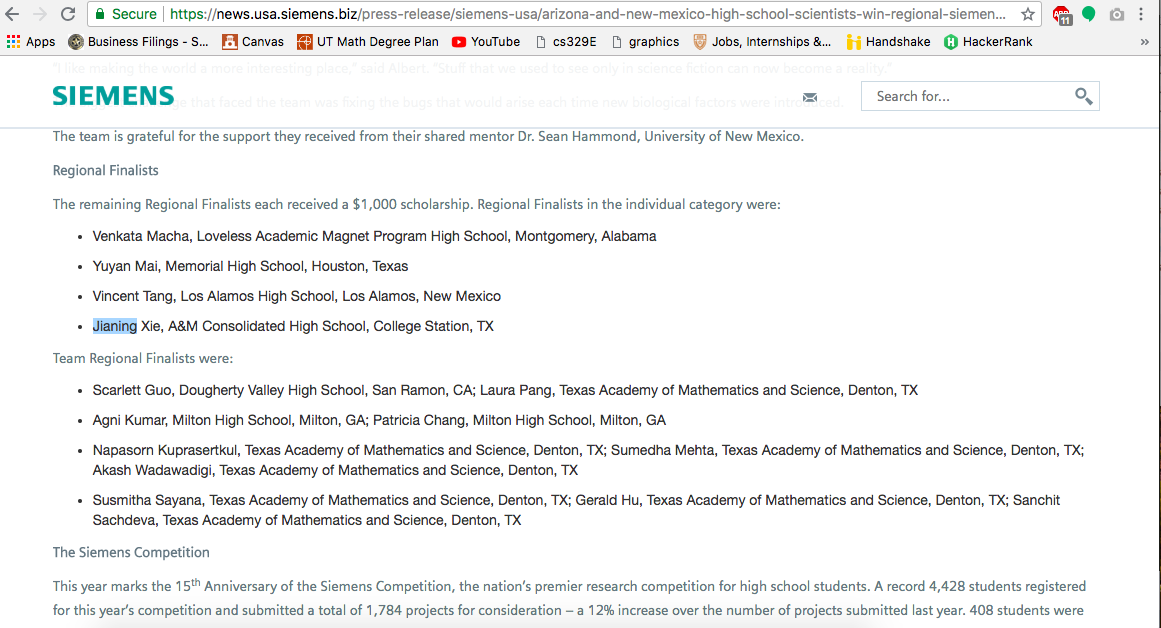1161x628 pixels.
Task: Click the Dr. Sean Hammond mentor sentence
Action: pyautogui.click(x=428, y=136)
